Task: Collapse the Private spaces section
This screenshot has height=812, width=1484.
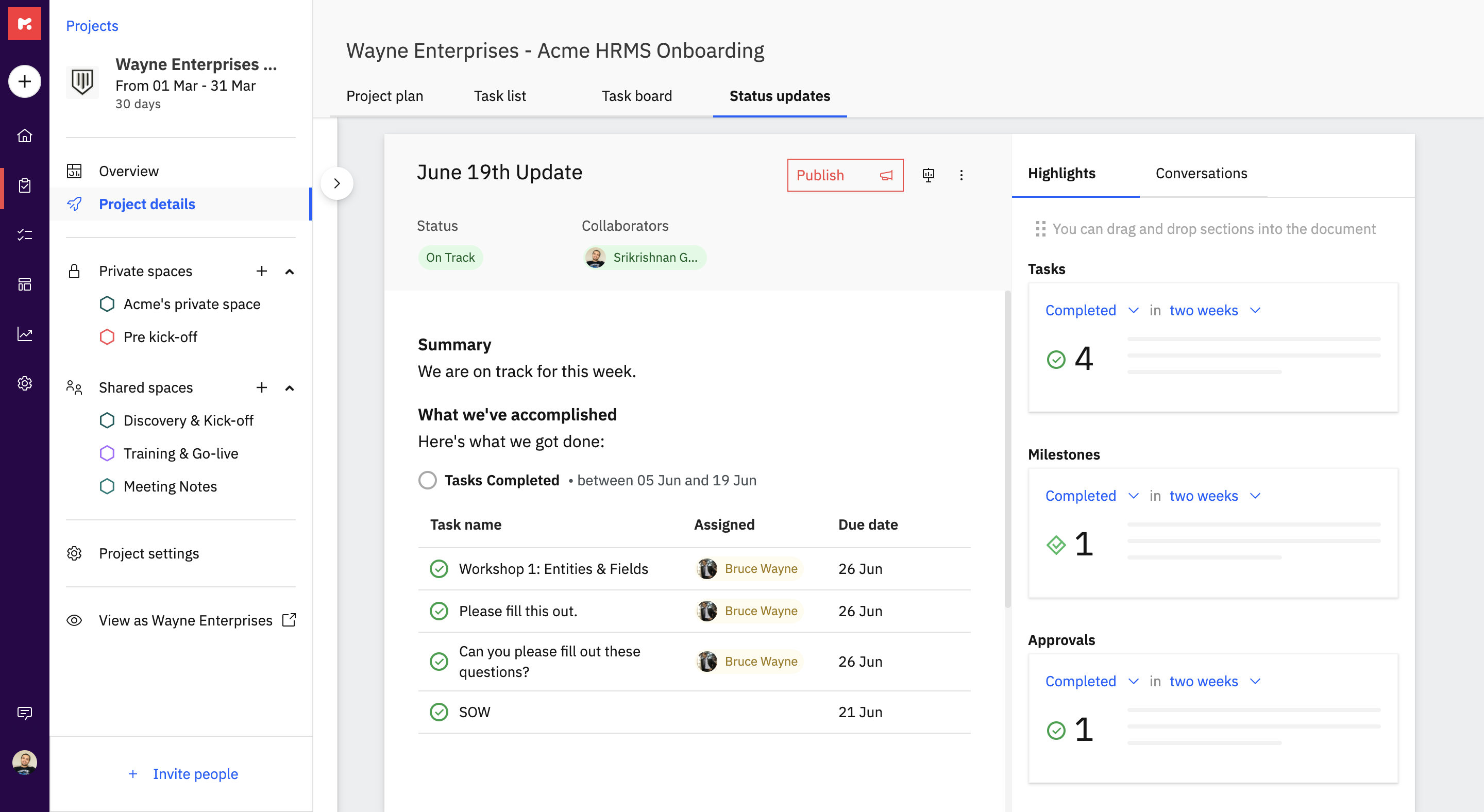Action: coord(290,272)
